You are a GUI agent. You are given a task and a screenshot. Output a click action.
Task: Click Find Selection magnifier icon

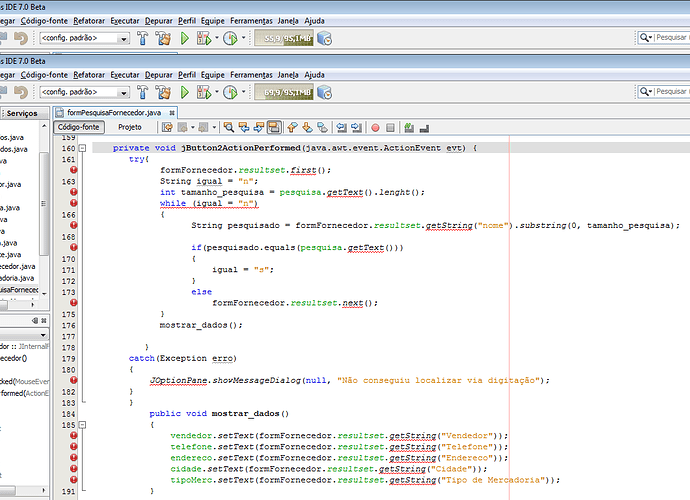pyautogui.click(x=228, y=127)
